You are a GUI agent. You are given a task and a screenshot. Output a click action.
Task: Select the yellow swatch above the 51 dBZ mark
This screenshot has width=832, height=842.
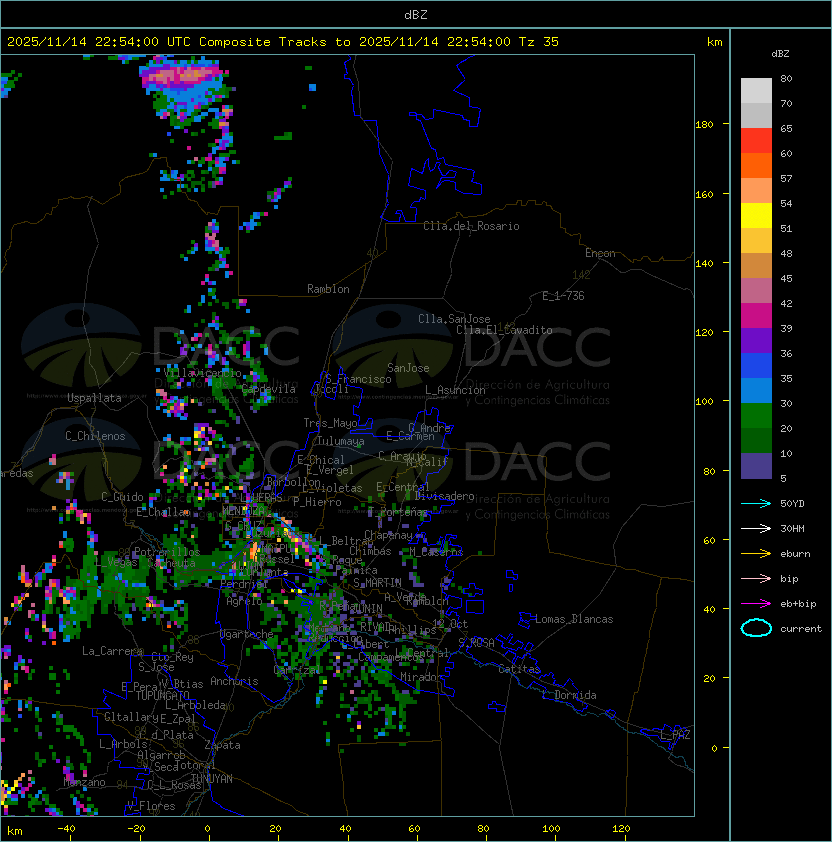pyautogui.click(x=756, y=216)
